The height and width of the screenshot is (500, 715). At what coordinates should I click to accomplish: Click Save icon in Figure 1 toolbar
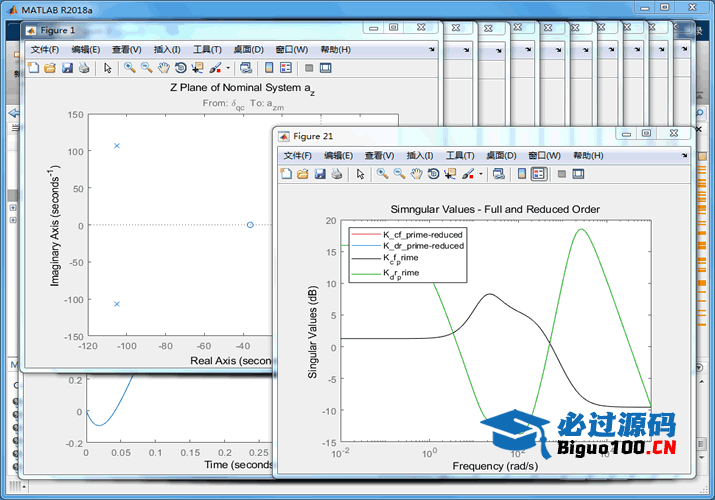[x=67, y=68]
